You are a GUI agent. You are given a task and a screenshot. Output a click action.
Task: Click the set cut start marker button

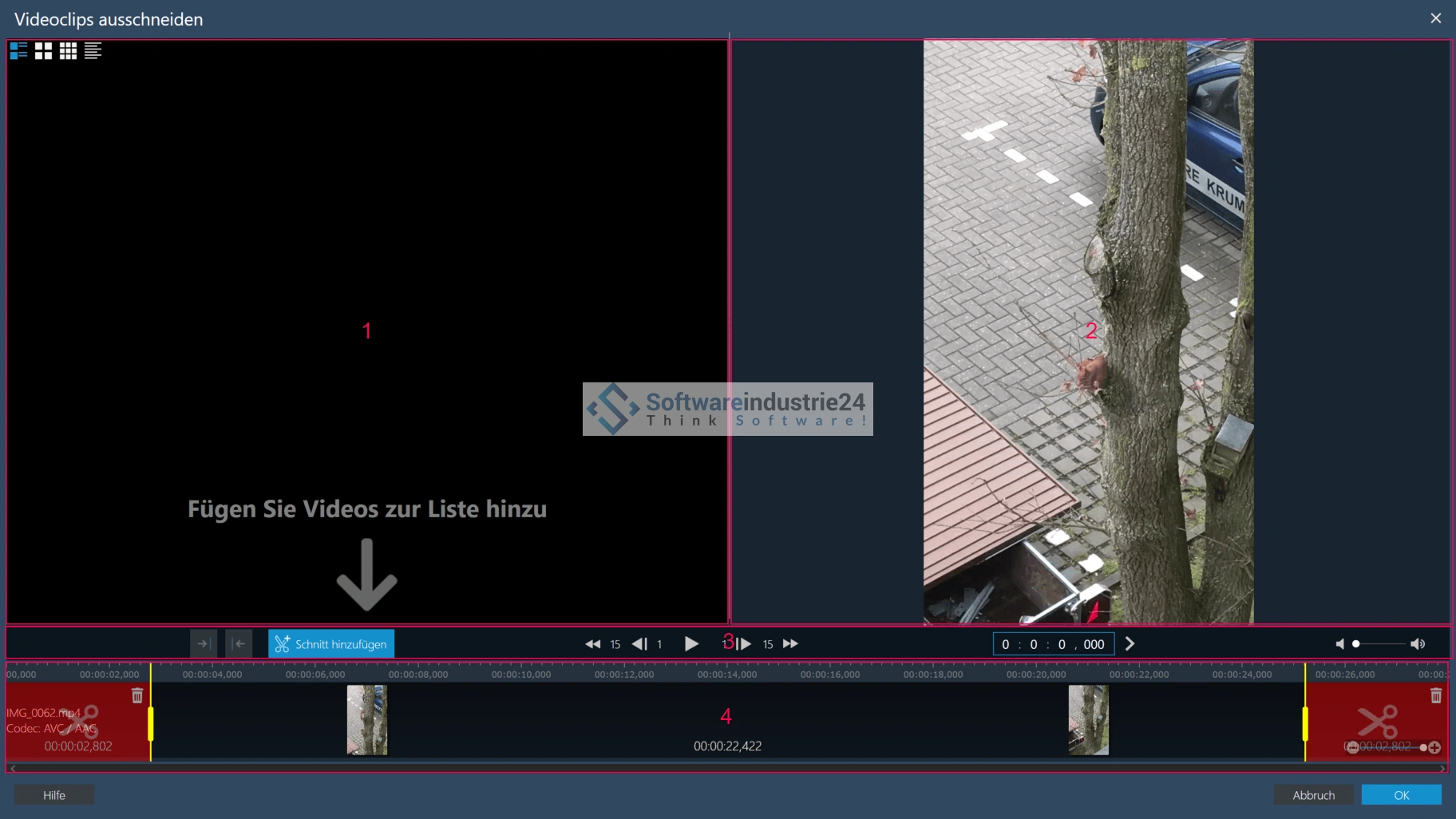click(239, 644)
